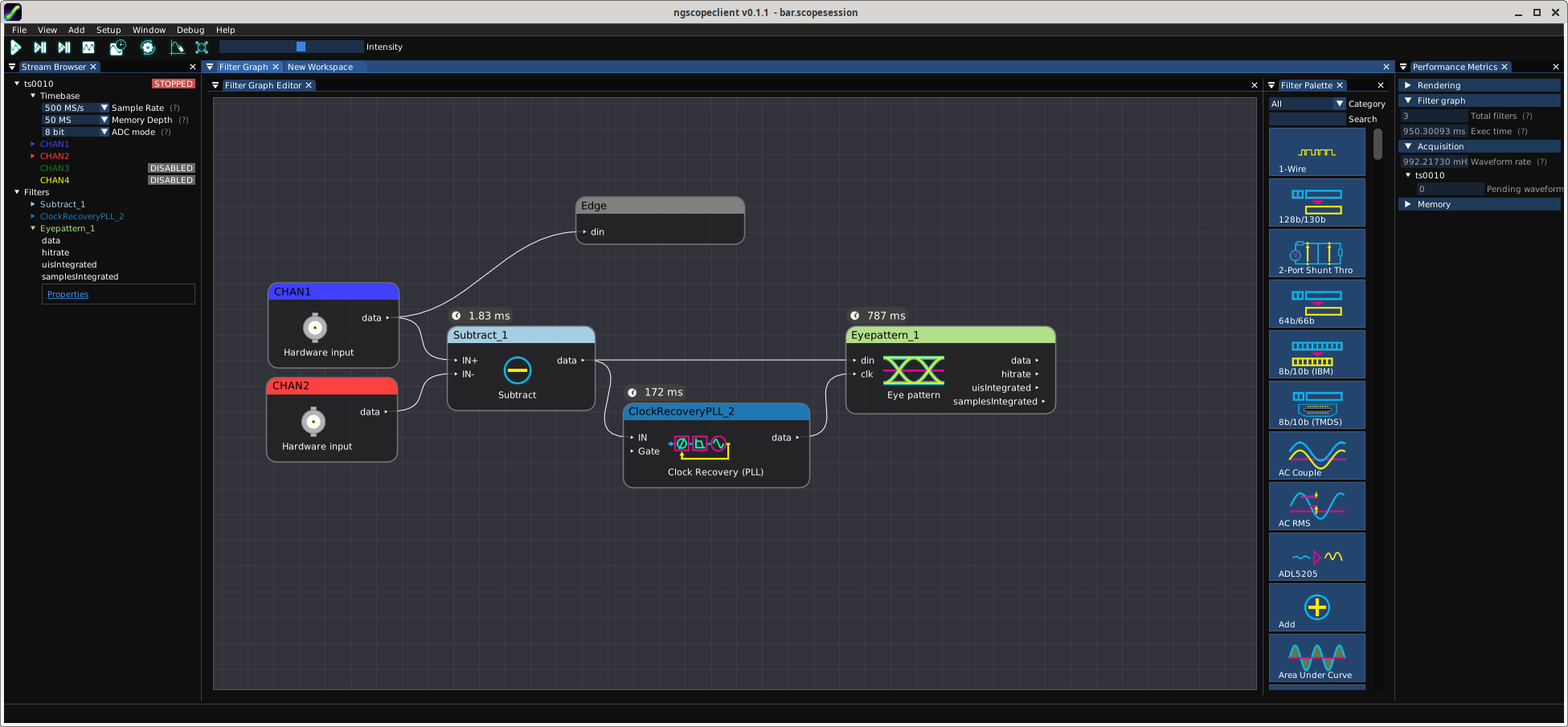Select the 1-Wire filter in palette
The image size is (1568, 727).
point(1316,153)
